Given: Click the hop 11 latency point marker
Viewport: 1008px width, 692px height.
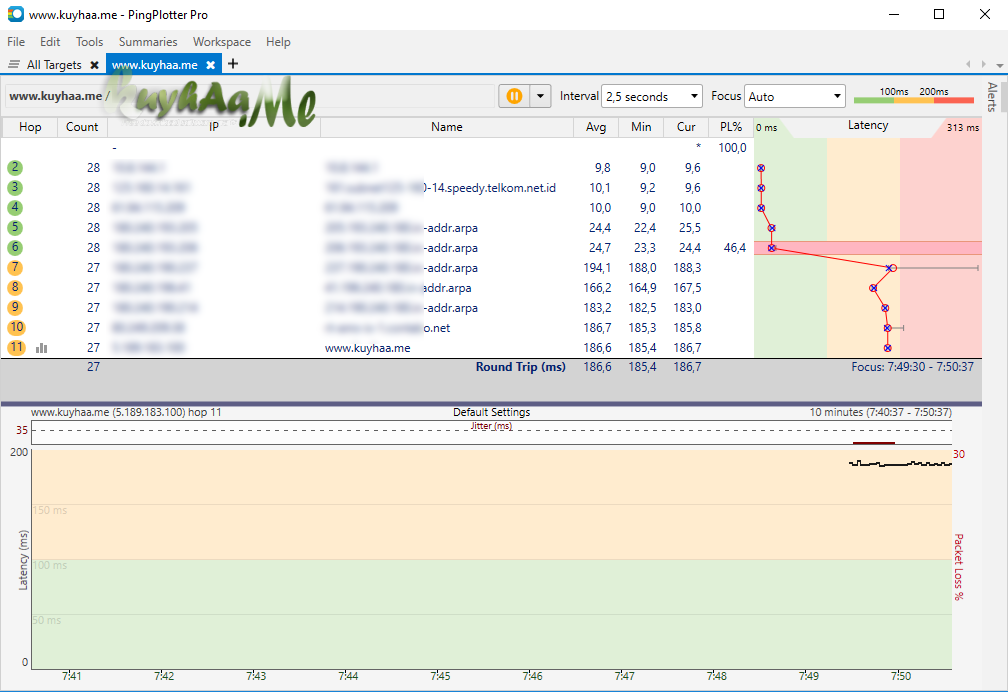Looking at the screenshot, I should click(x=887, y=348).
